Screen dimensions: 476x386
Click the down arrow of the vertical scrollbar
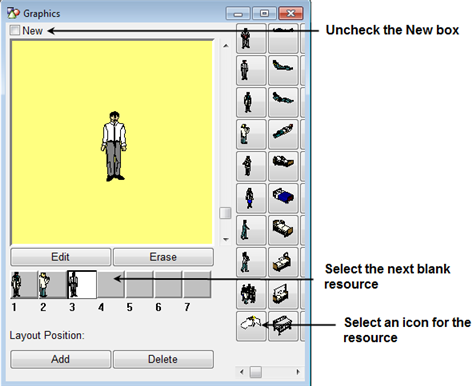point(226,239)
